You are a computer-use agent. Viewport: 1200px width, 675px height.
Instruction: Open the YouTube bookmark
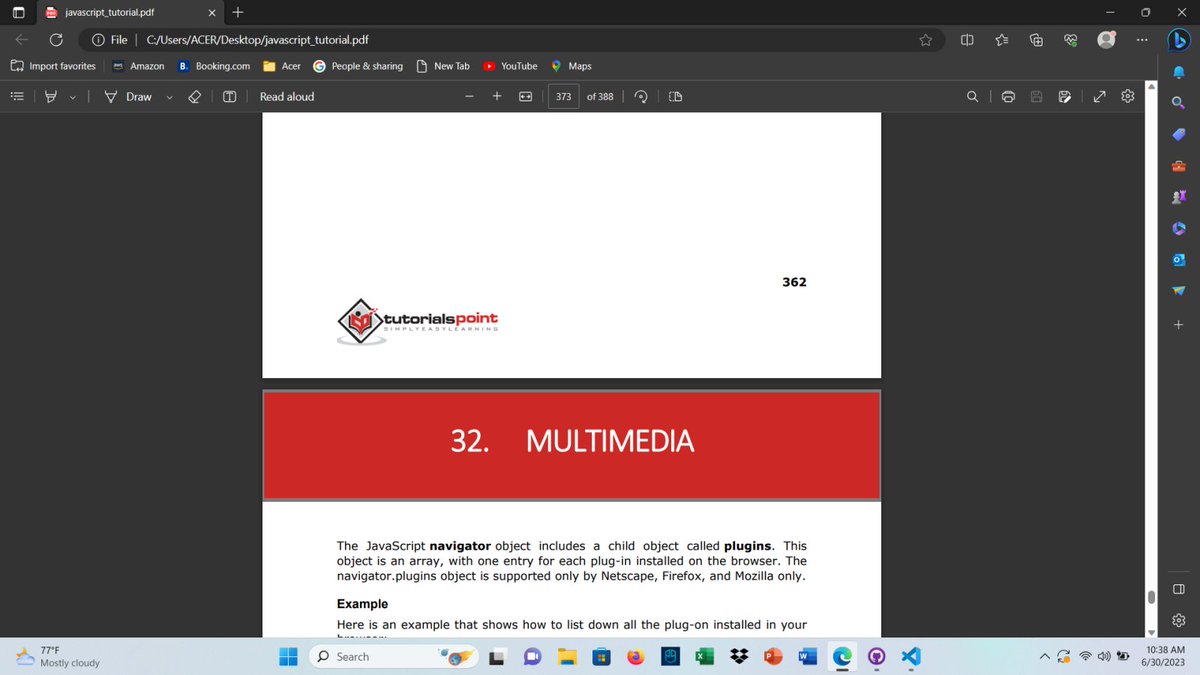pos(510,66)
